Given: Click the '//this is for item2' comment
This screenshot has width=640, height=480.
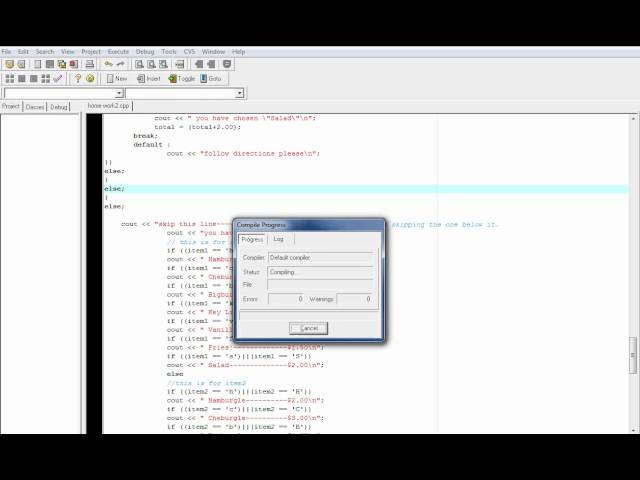Looking at the screenshot, I should point(207,383).
